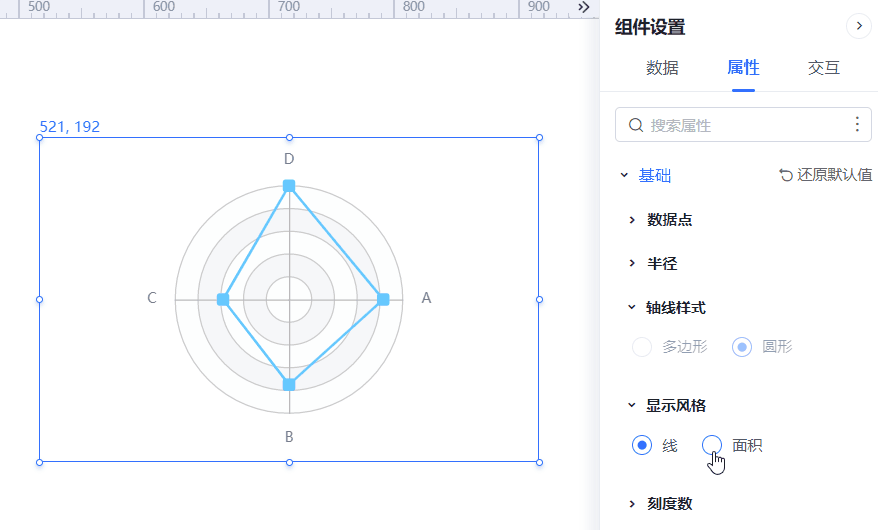This screenshot has width=878, height=530.
Task: Select the 面积 display style radio
Action: coord(712,445)
